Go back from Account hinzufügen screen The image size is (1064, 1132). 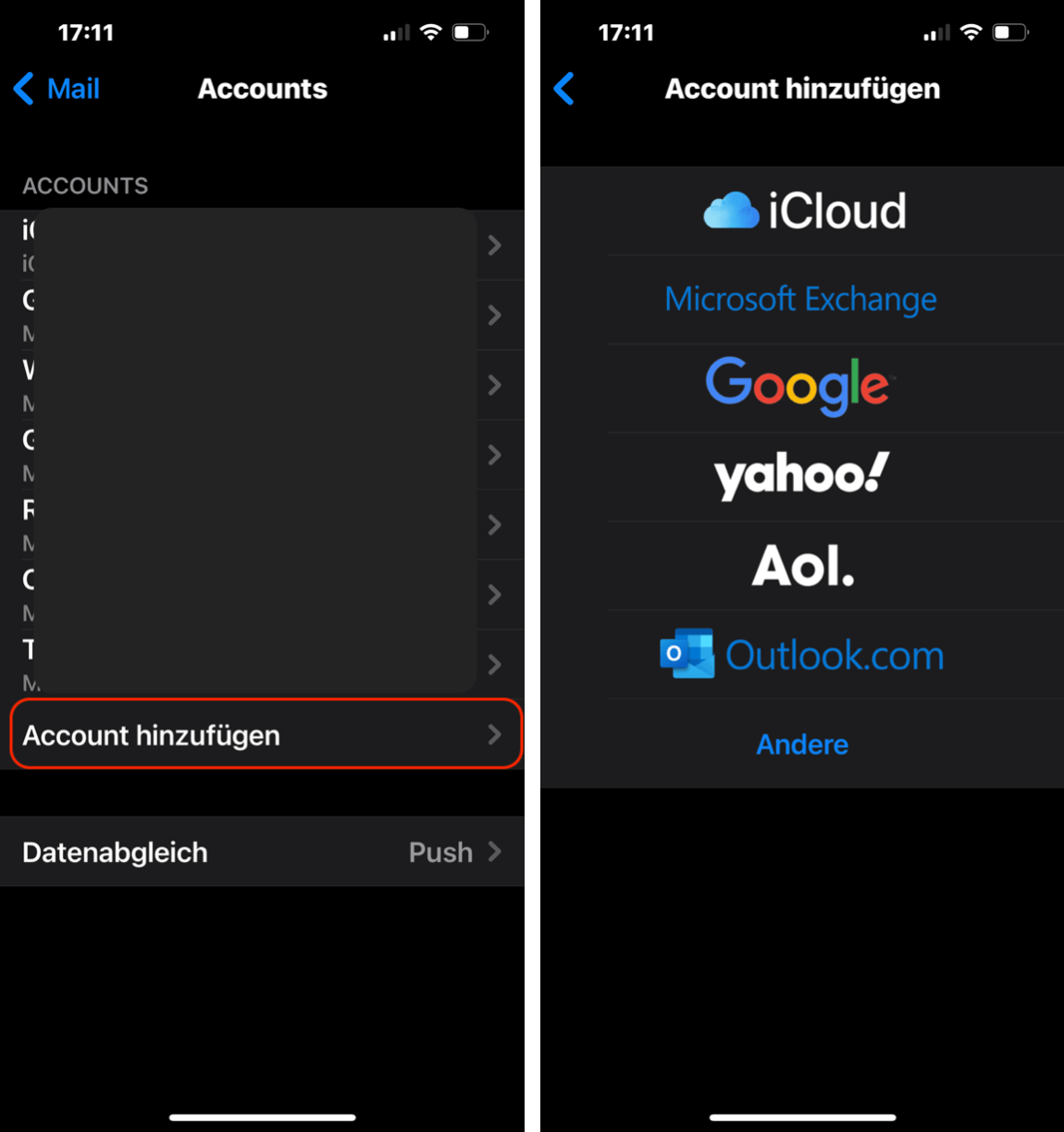click(x=564, y=89)
